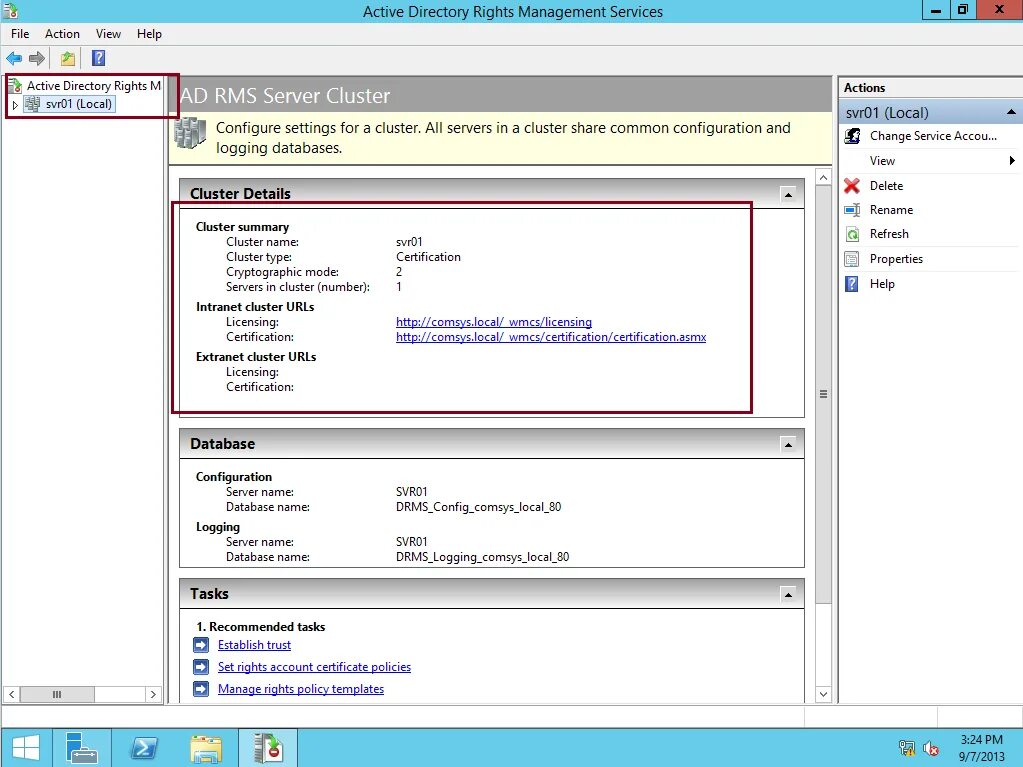The width and height of the screenshot is (1023, 767).
Task: Click the tree pane horizontal scrollbar thumb
Action: (57, 695)
